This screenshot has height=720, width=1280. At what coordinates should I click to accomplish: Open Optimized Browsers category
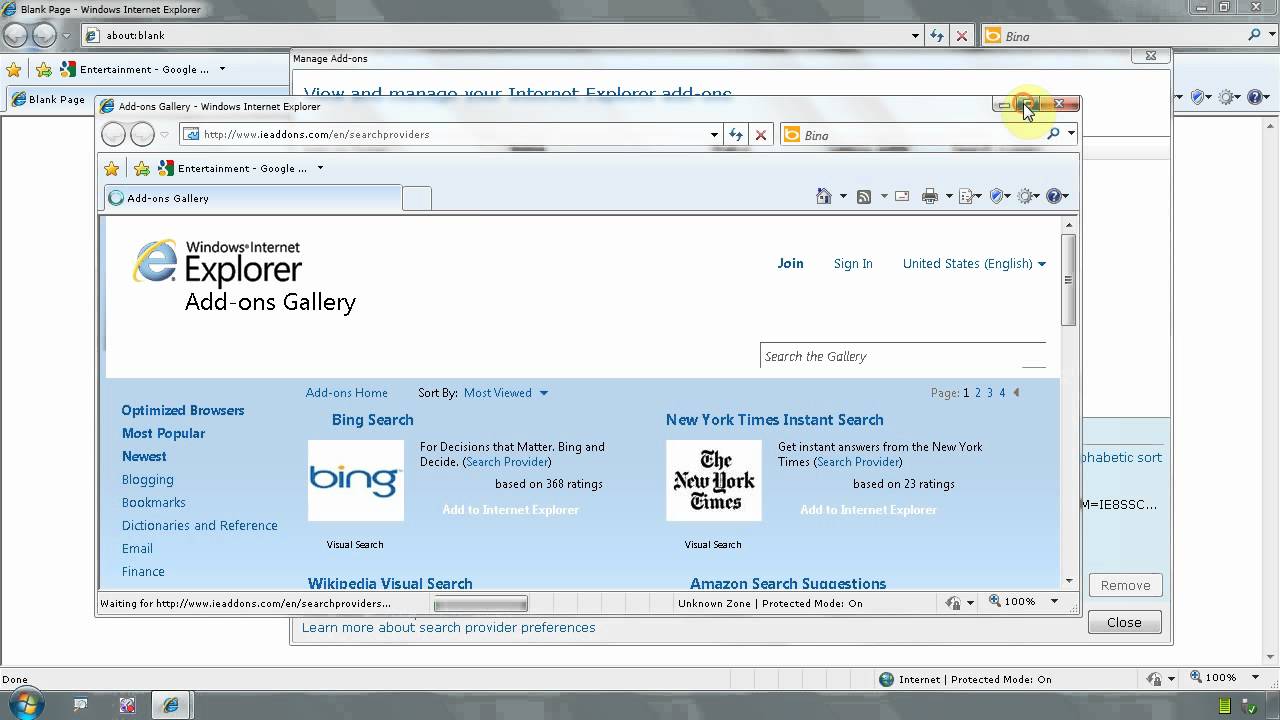[183, 410]
